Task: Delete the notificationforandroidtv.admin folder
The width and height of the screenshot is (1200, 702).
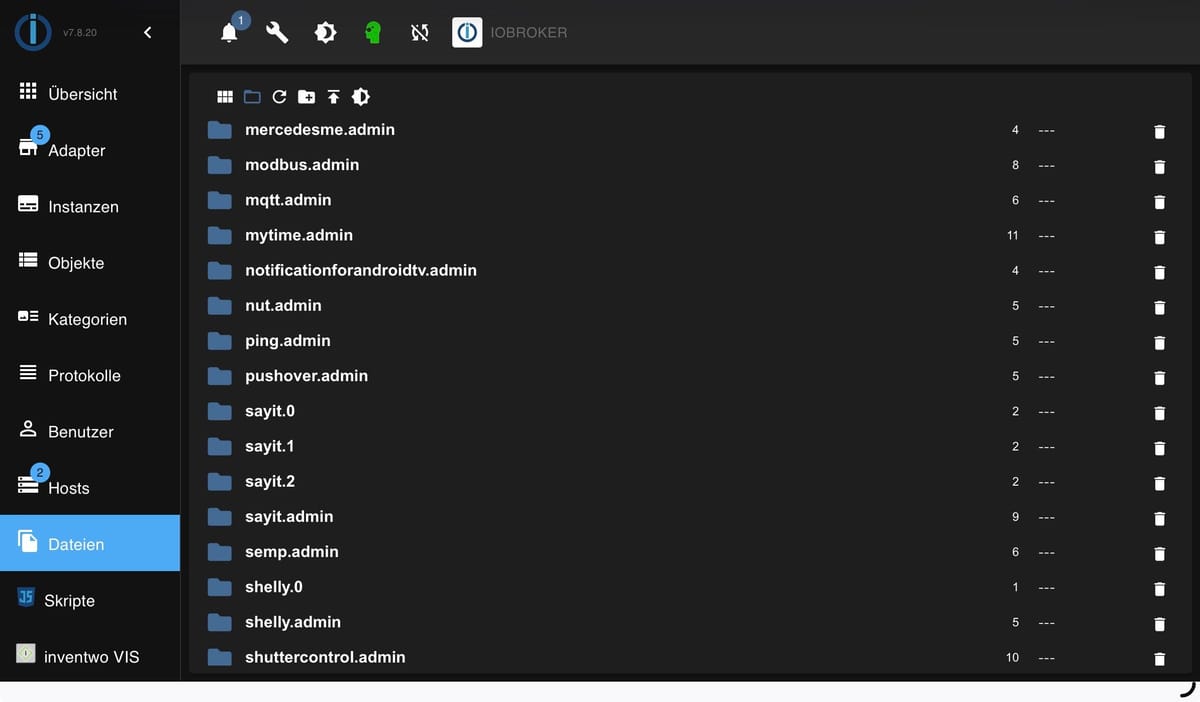Action: coord(1159,271)
